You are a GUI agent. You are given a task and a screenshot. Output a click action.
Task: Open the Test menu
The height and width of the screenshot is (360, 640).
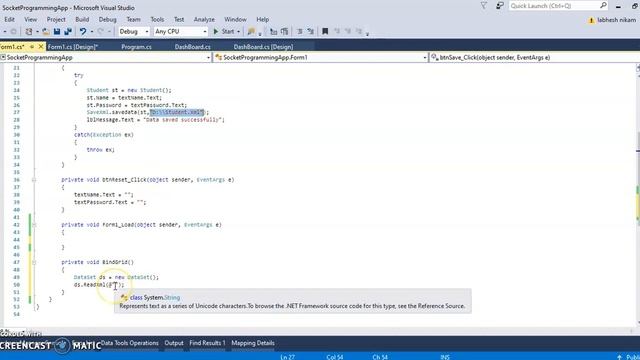179,19
